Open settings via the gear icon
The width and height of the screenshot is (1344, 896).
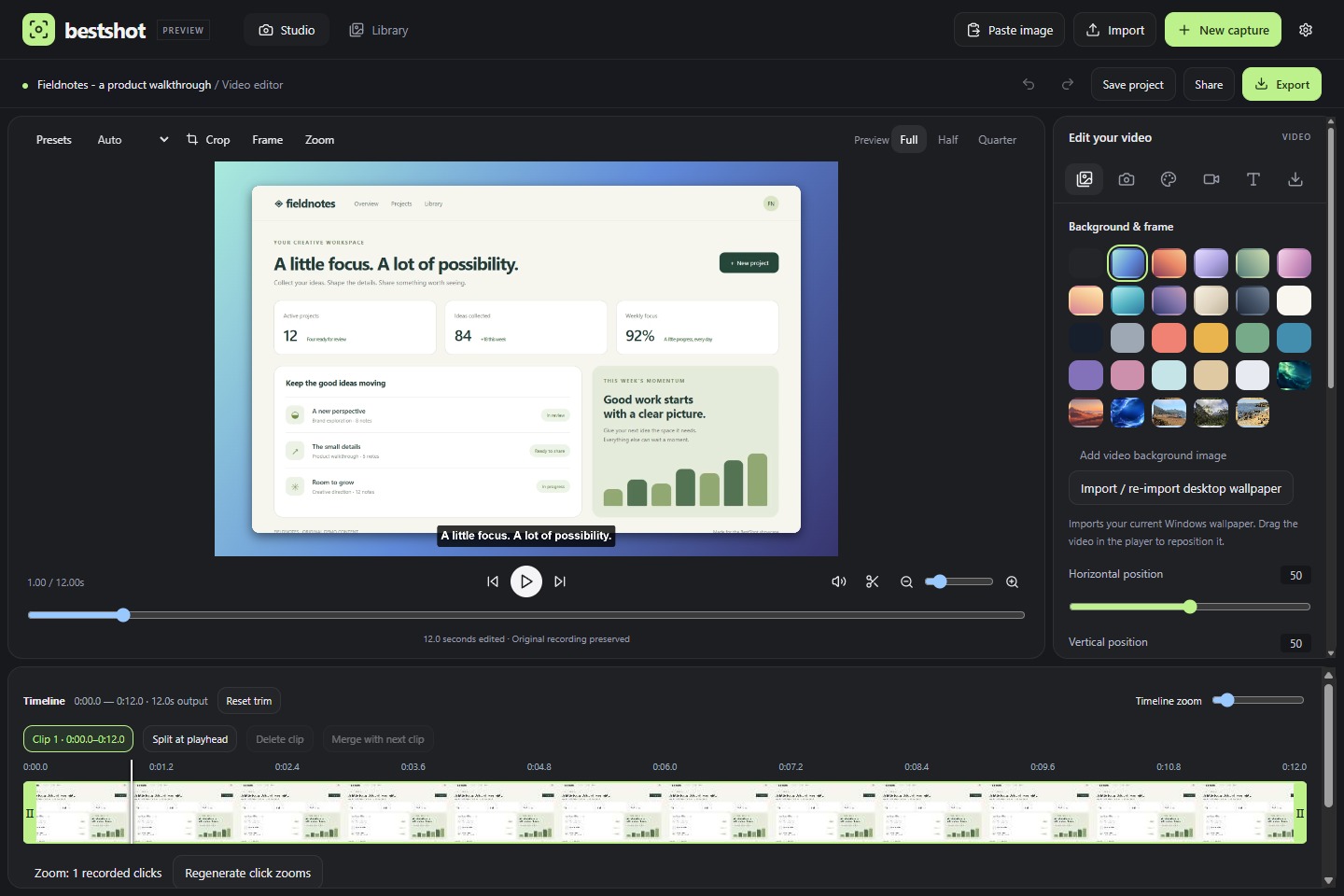[1306, 30]
